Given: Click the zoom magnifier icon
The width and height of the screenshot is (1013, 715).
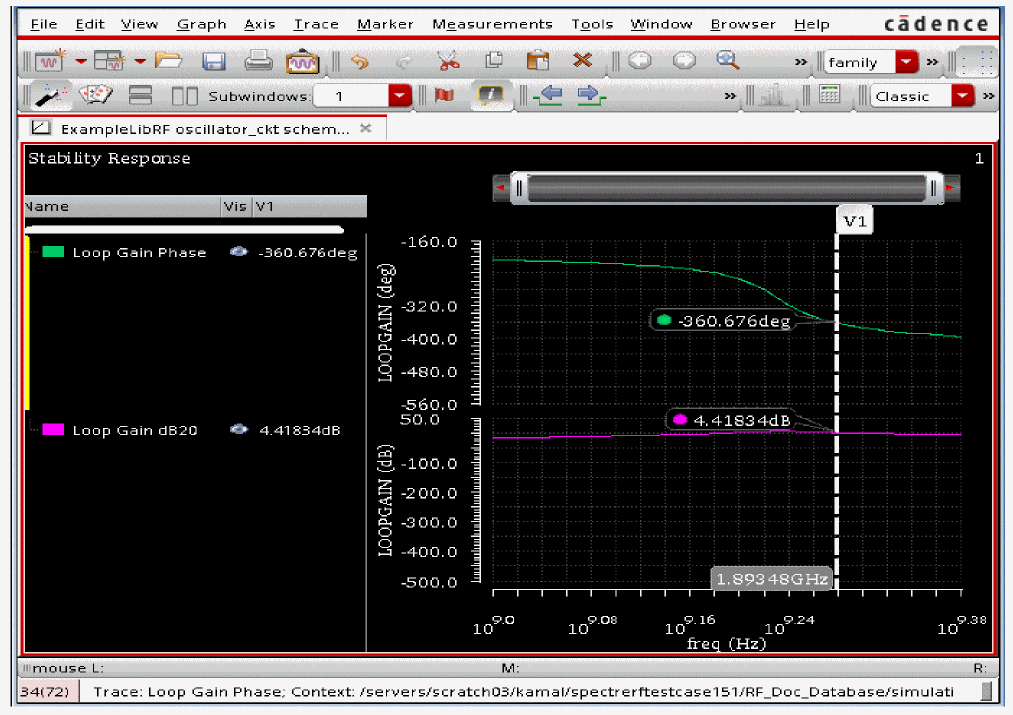Looking at the screenshot, I should point(727,60).
